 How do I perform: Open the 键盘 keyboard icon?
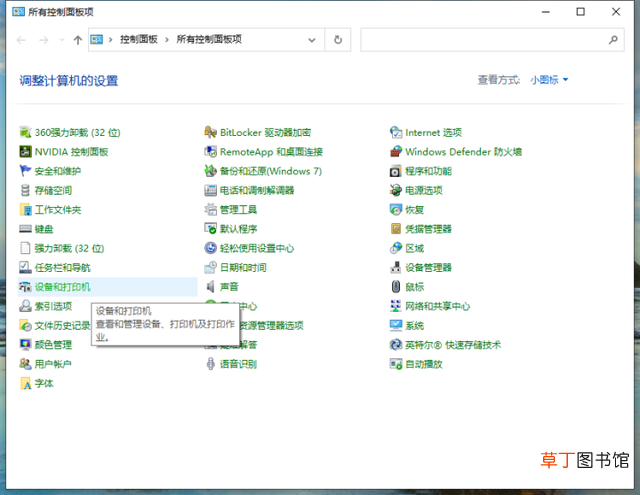click(25, 229)
